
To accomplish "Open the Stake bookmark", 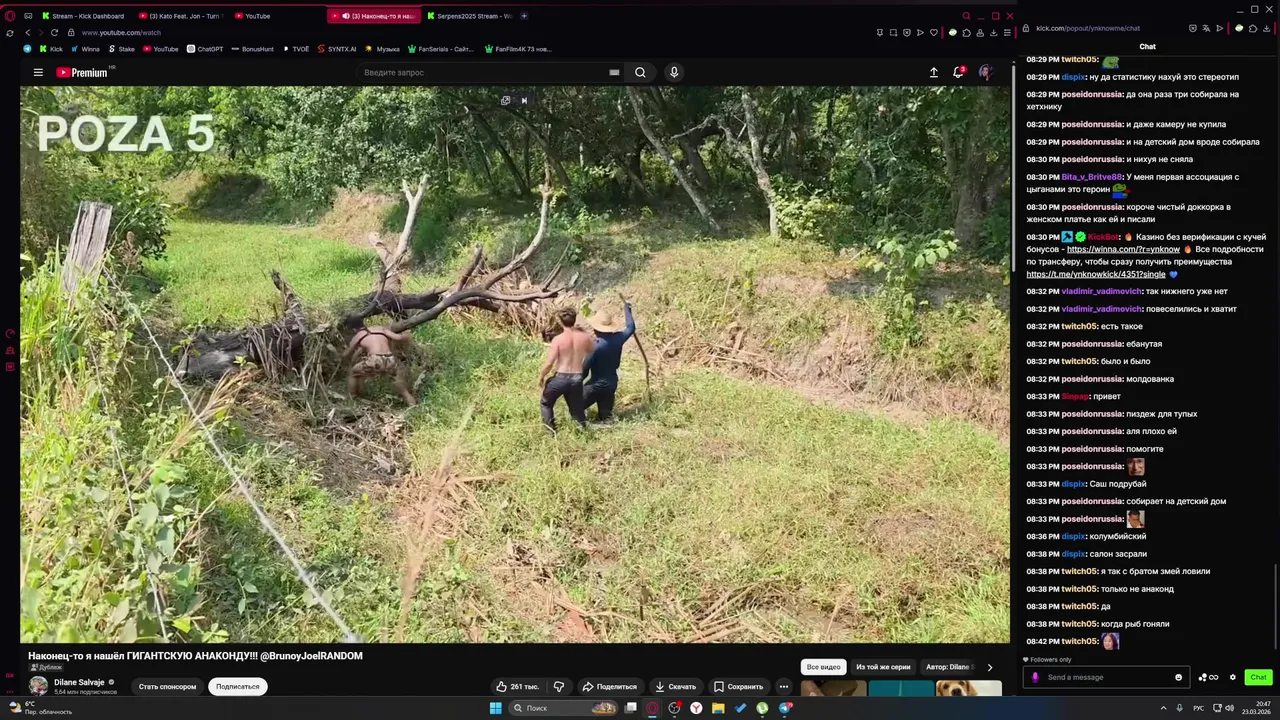I will pos(121,49).
